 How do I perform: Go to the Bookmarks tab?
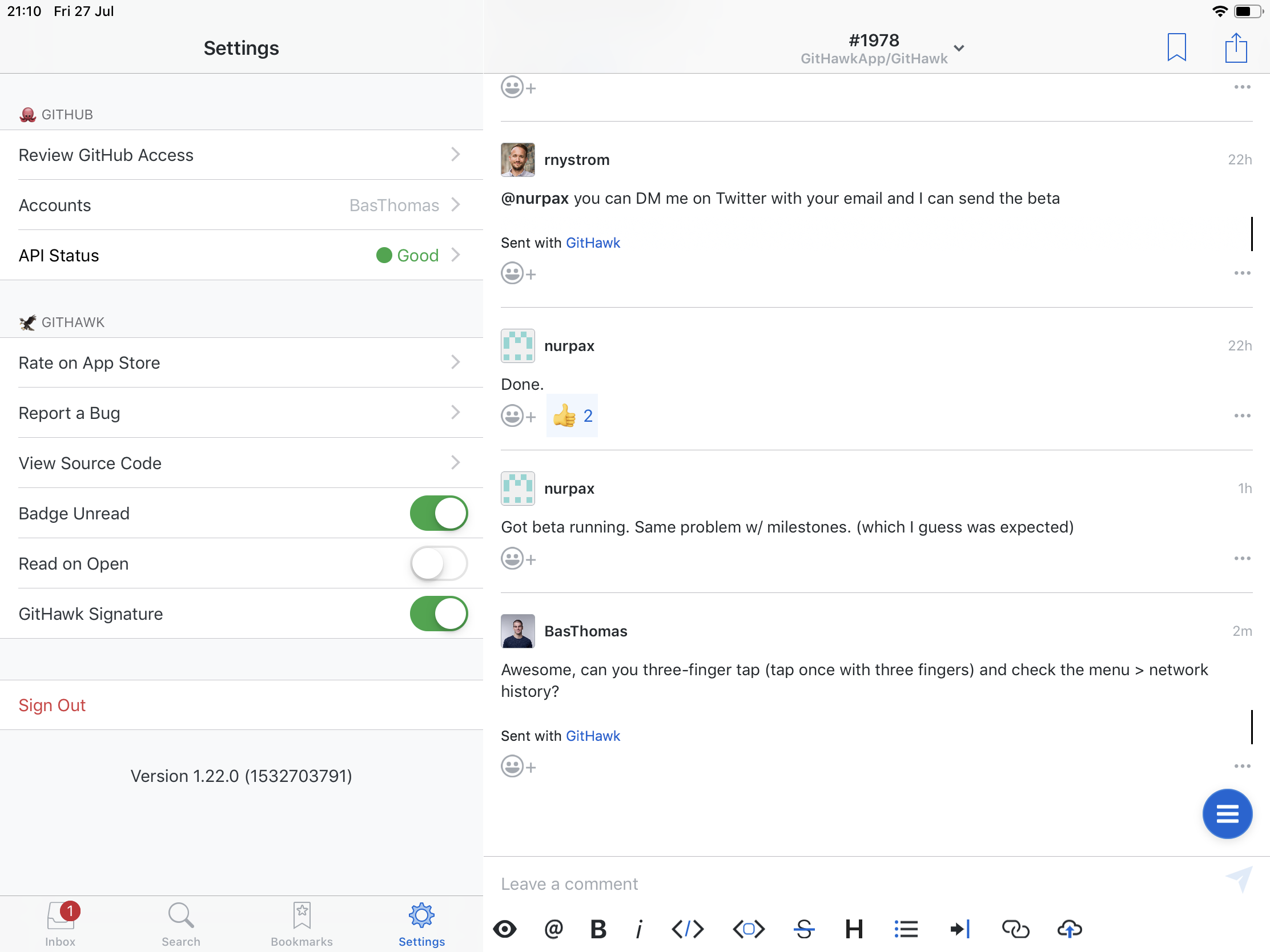coord(302,923)
